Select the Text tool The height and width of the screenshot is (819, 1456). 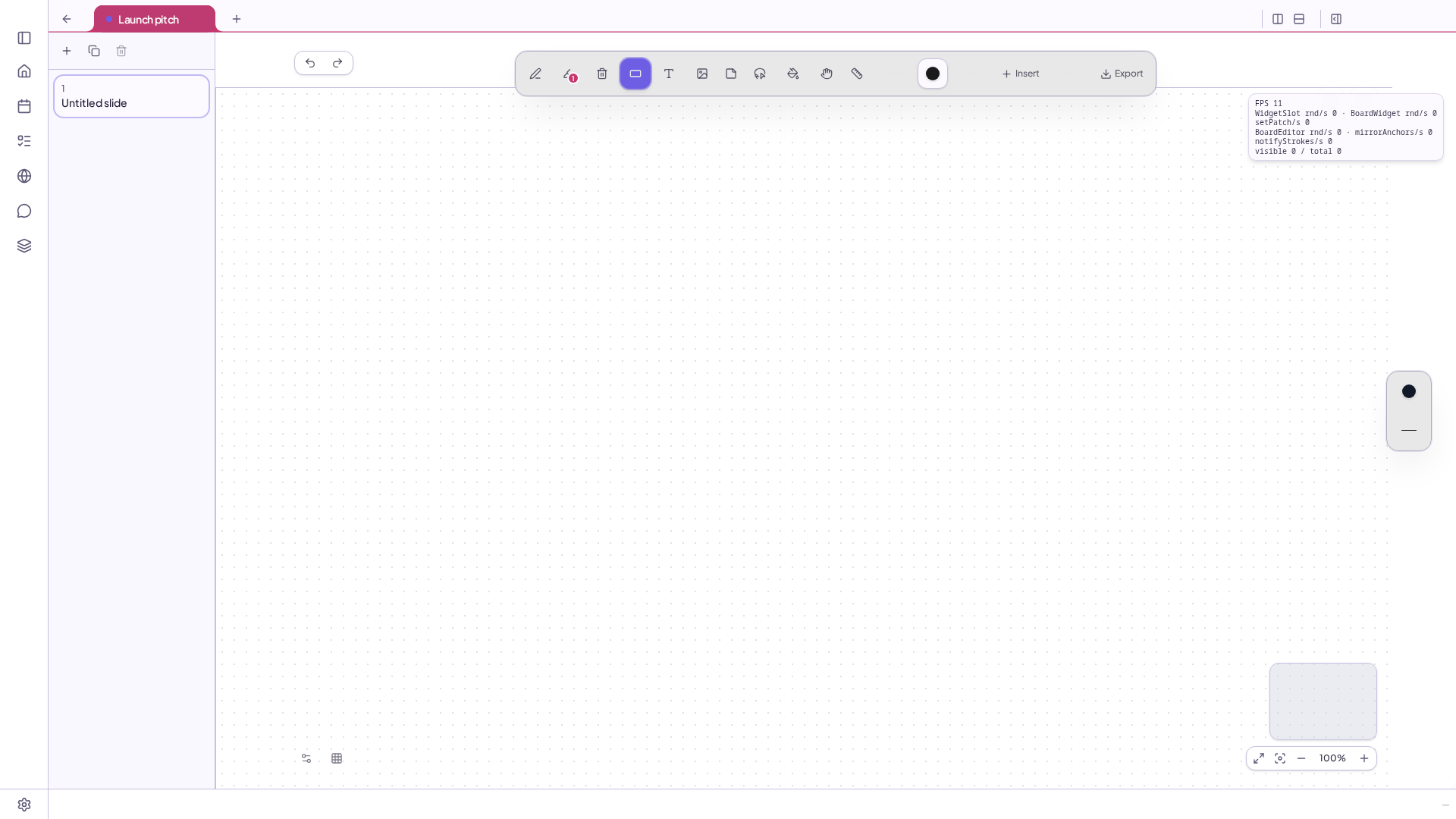(669, 74)
